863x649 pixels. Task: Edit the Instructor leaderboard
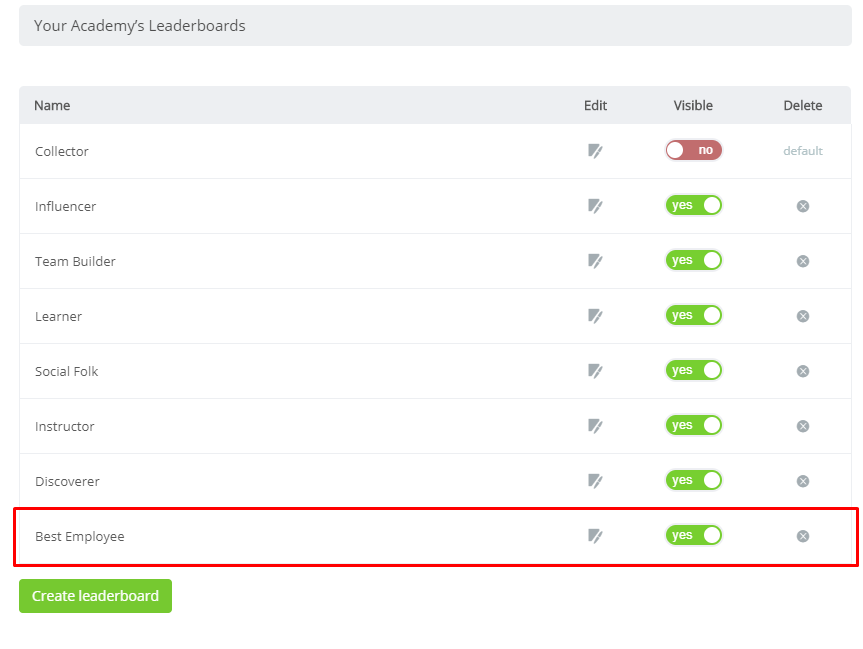(x=595, y=425)
